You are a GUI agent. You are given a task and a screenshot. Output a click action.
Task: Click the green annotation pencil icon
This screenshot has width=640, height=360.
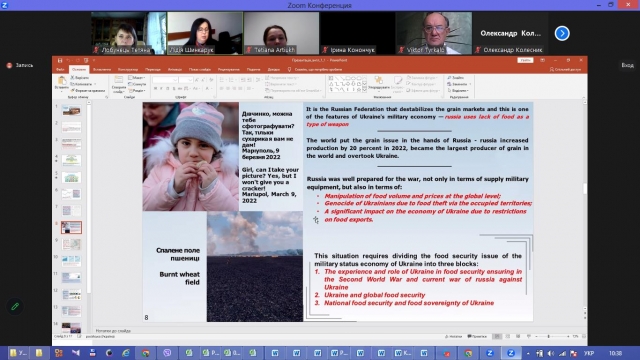pyautogui.click(x=15, y=306)
